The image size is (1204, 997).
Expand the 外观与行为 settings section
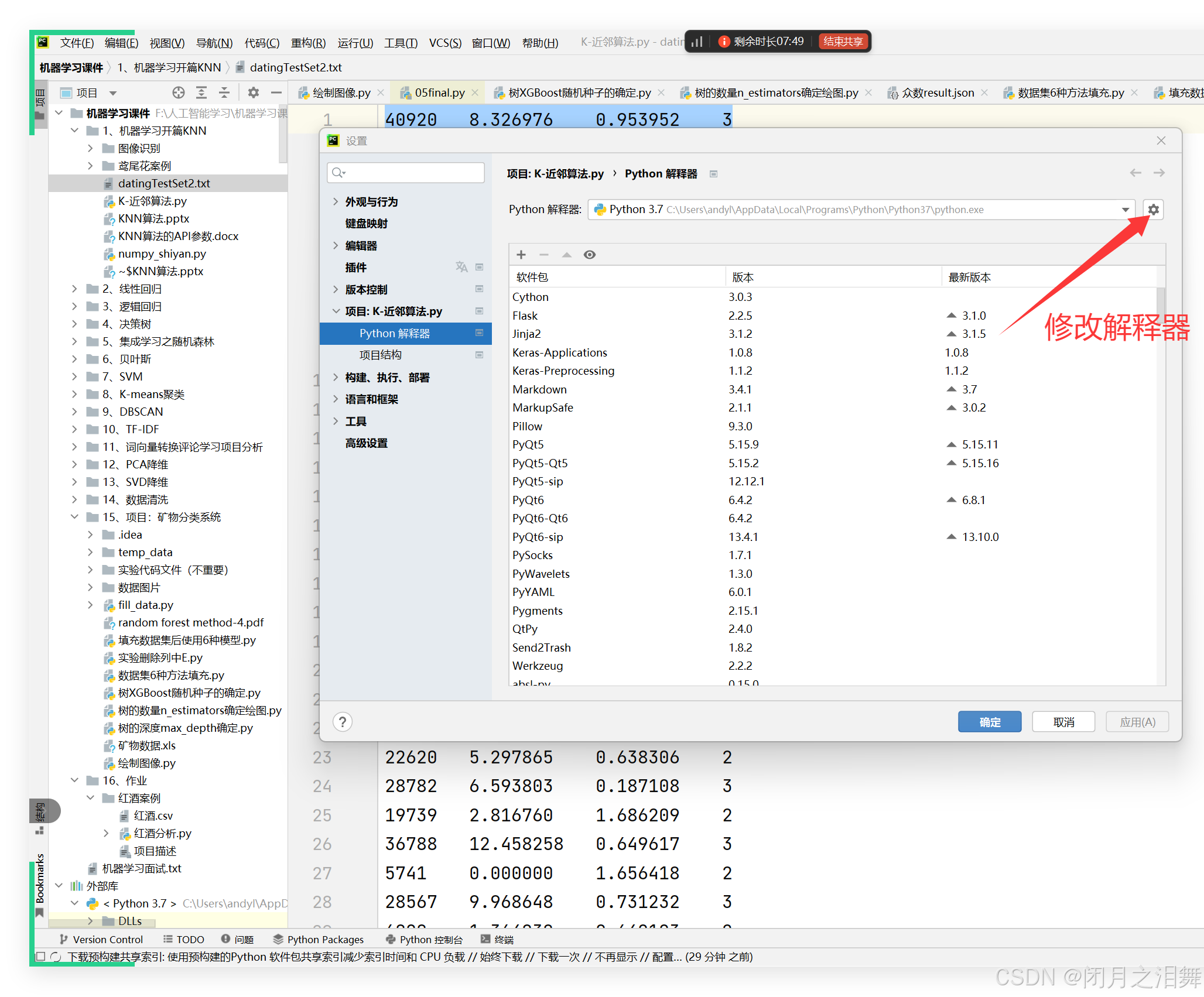336,202
